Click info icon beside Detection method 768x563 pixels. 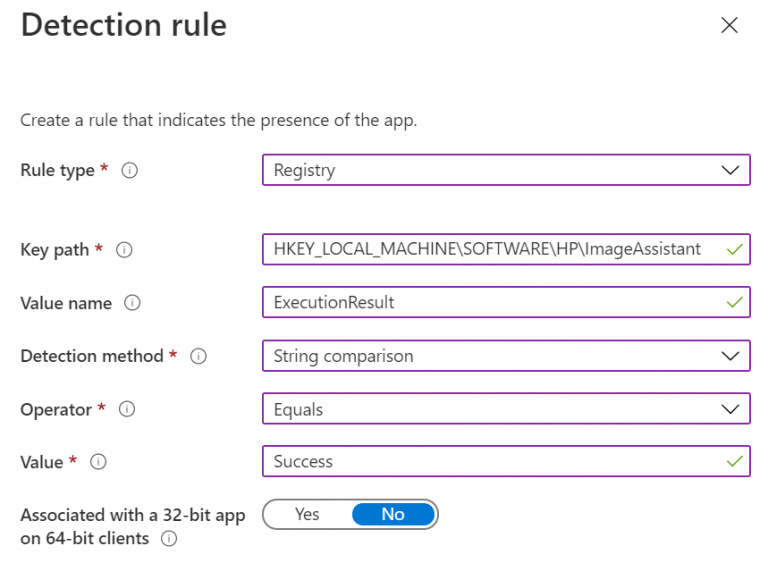pyautogui.click(x=198, y=356)
